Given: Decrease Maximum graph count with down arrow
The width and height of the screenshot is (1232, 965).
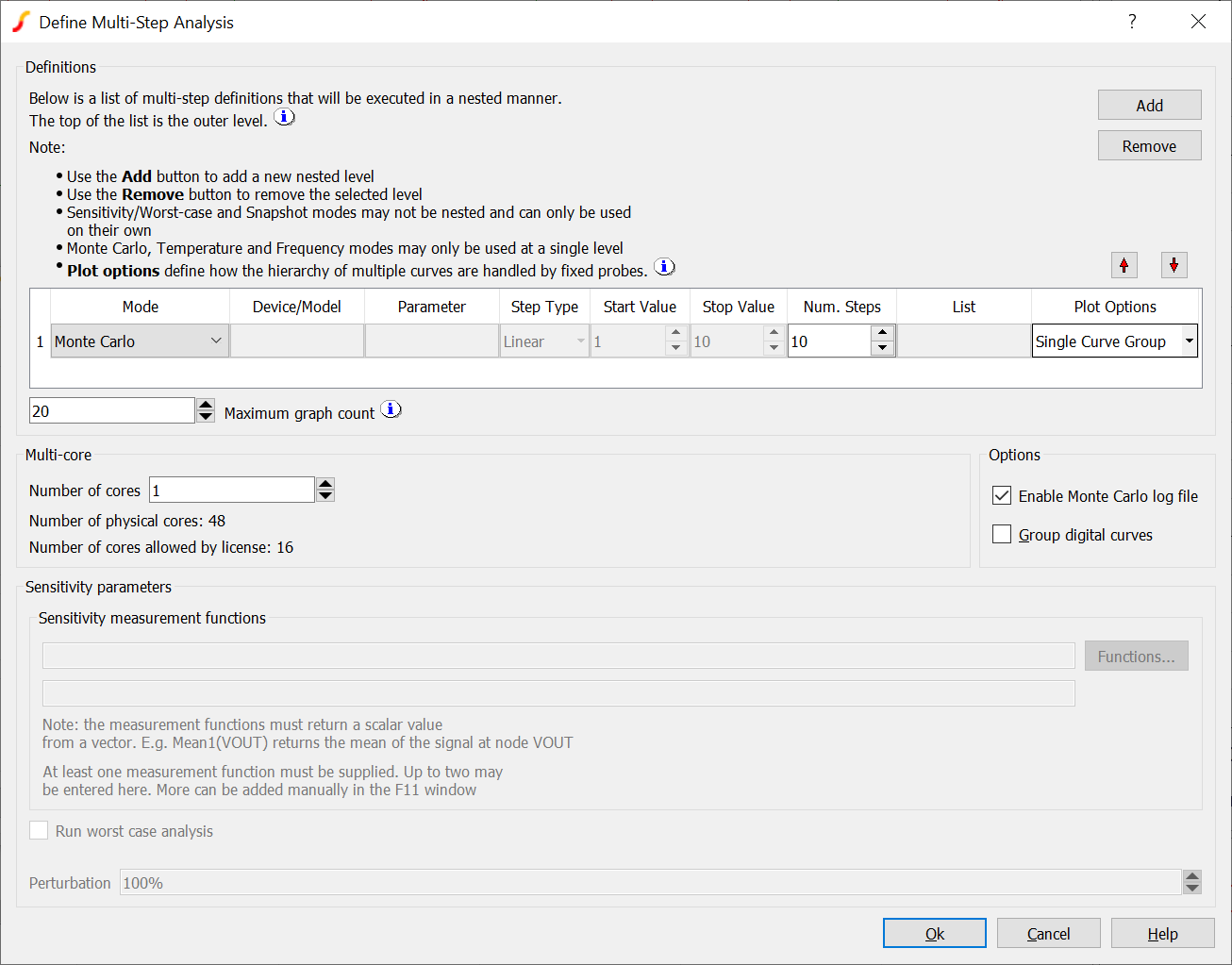Looking at the screenshot, I should [206, 417].
